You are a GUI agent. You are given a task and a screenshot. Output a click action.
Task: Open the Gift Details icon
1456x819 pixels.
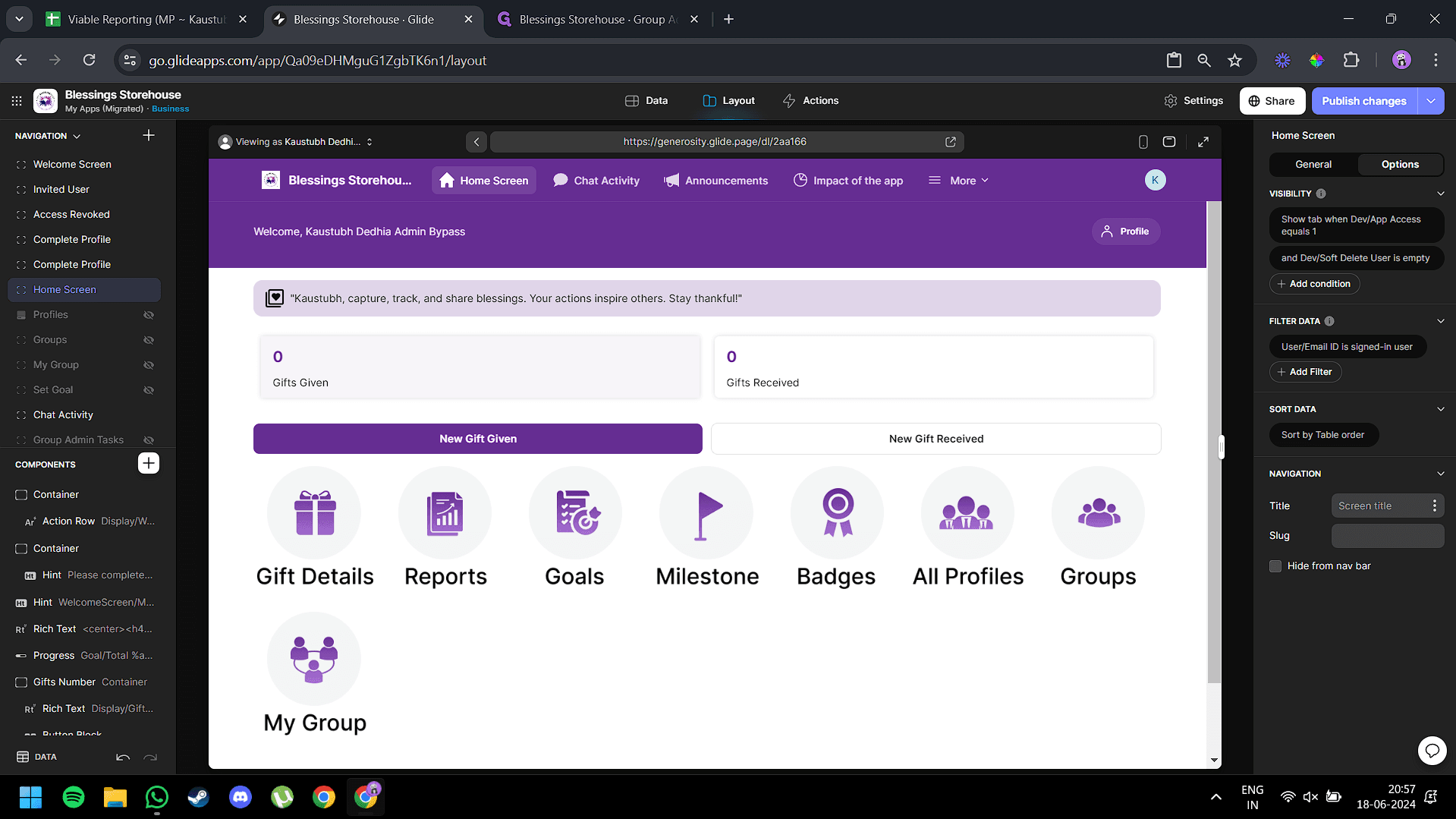pos(314,513)
